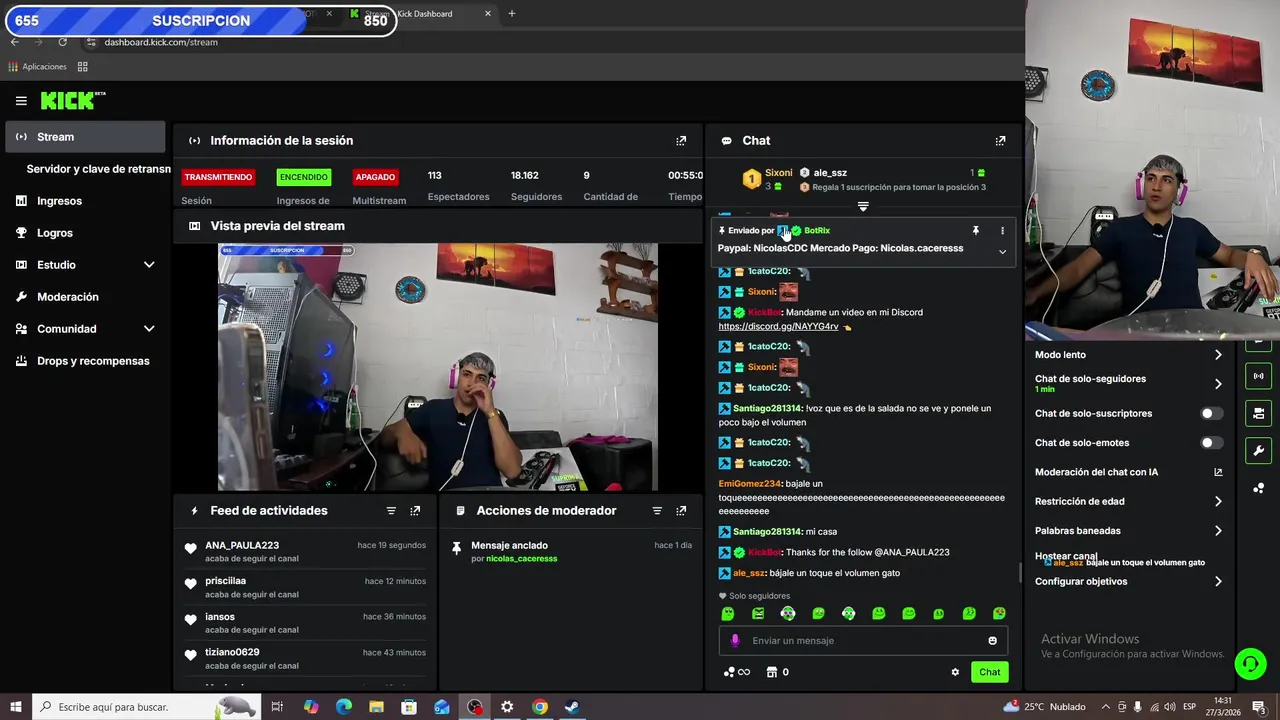Go to Moderación in the sidebar
1280x720 pixels.
click(85, 297)
